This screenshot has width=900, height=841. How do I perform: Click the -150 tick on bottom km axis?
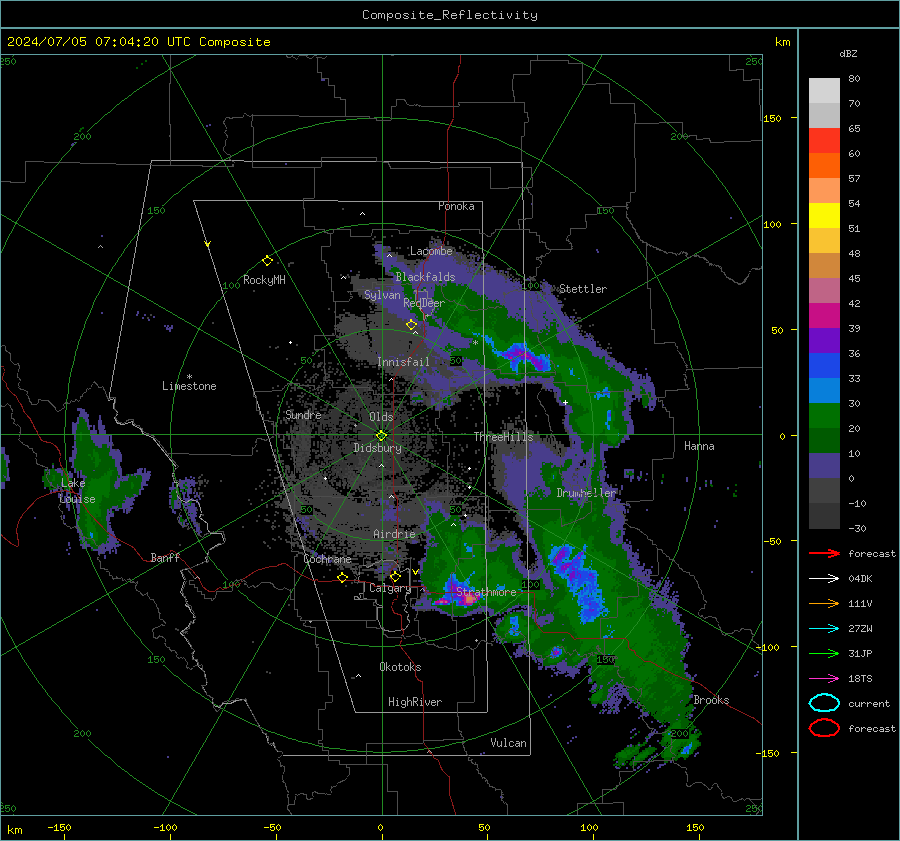(x=59, y=827)
